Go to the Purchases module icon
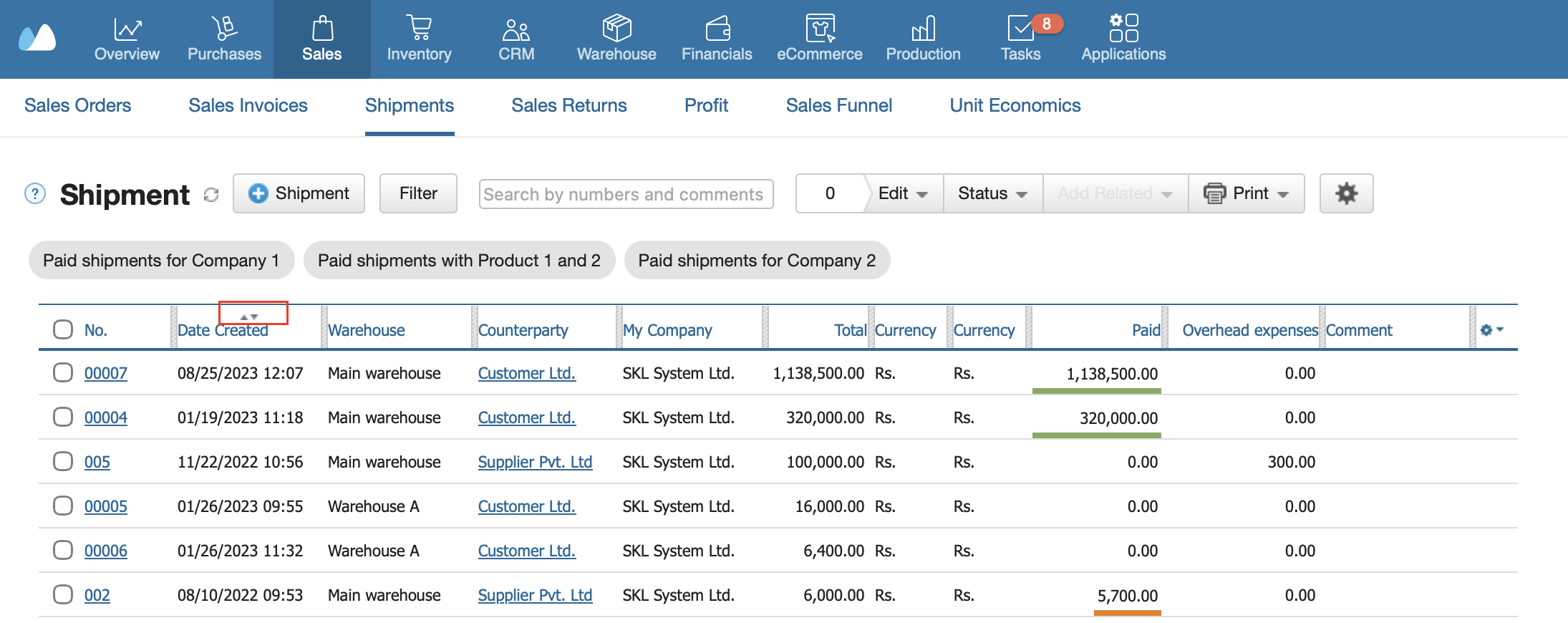Viewport: 1568px width, 623px height. [224, 29]
